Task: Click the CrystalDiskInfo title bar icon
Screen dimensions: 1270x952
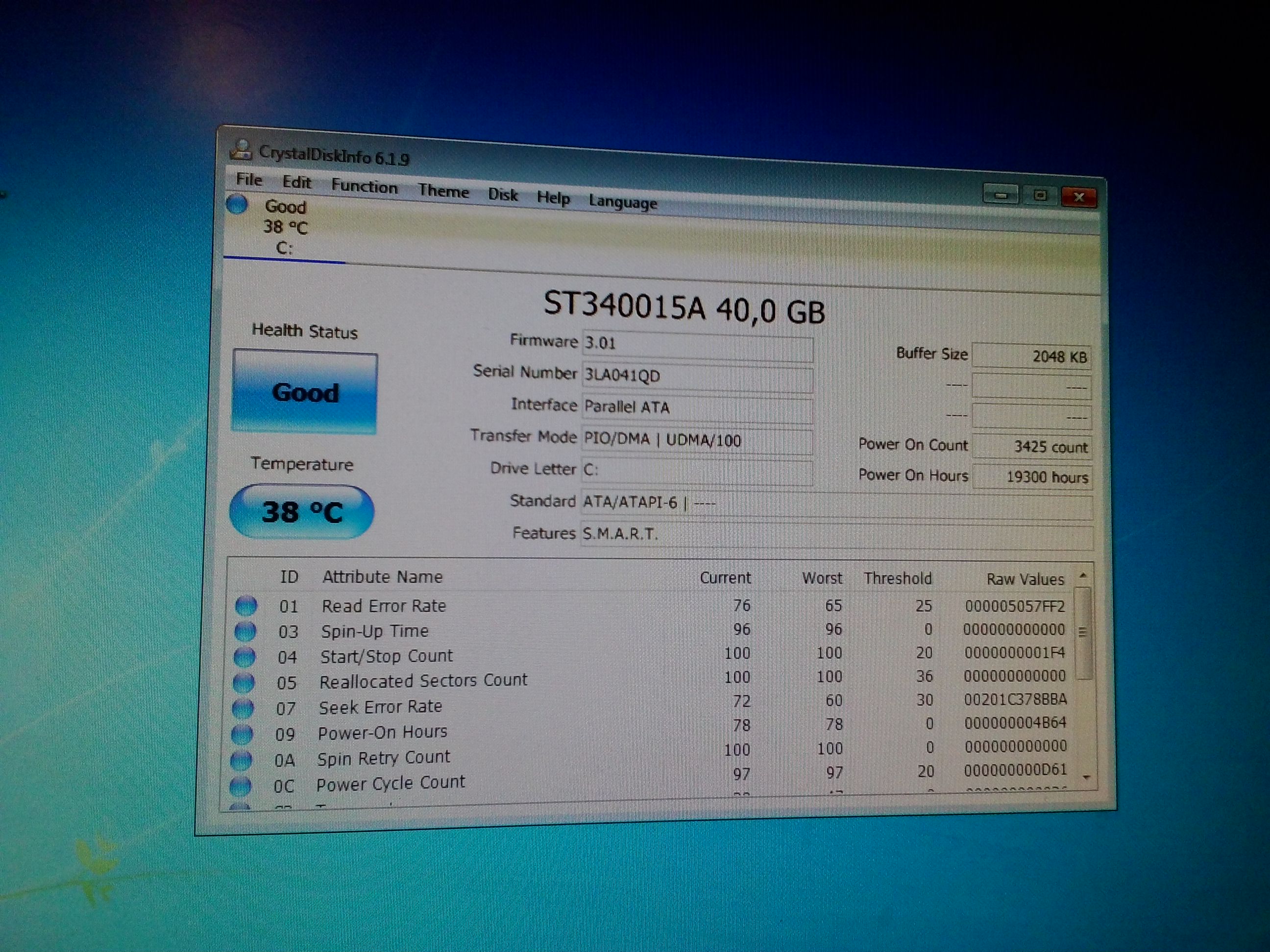Action: 241,149
